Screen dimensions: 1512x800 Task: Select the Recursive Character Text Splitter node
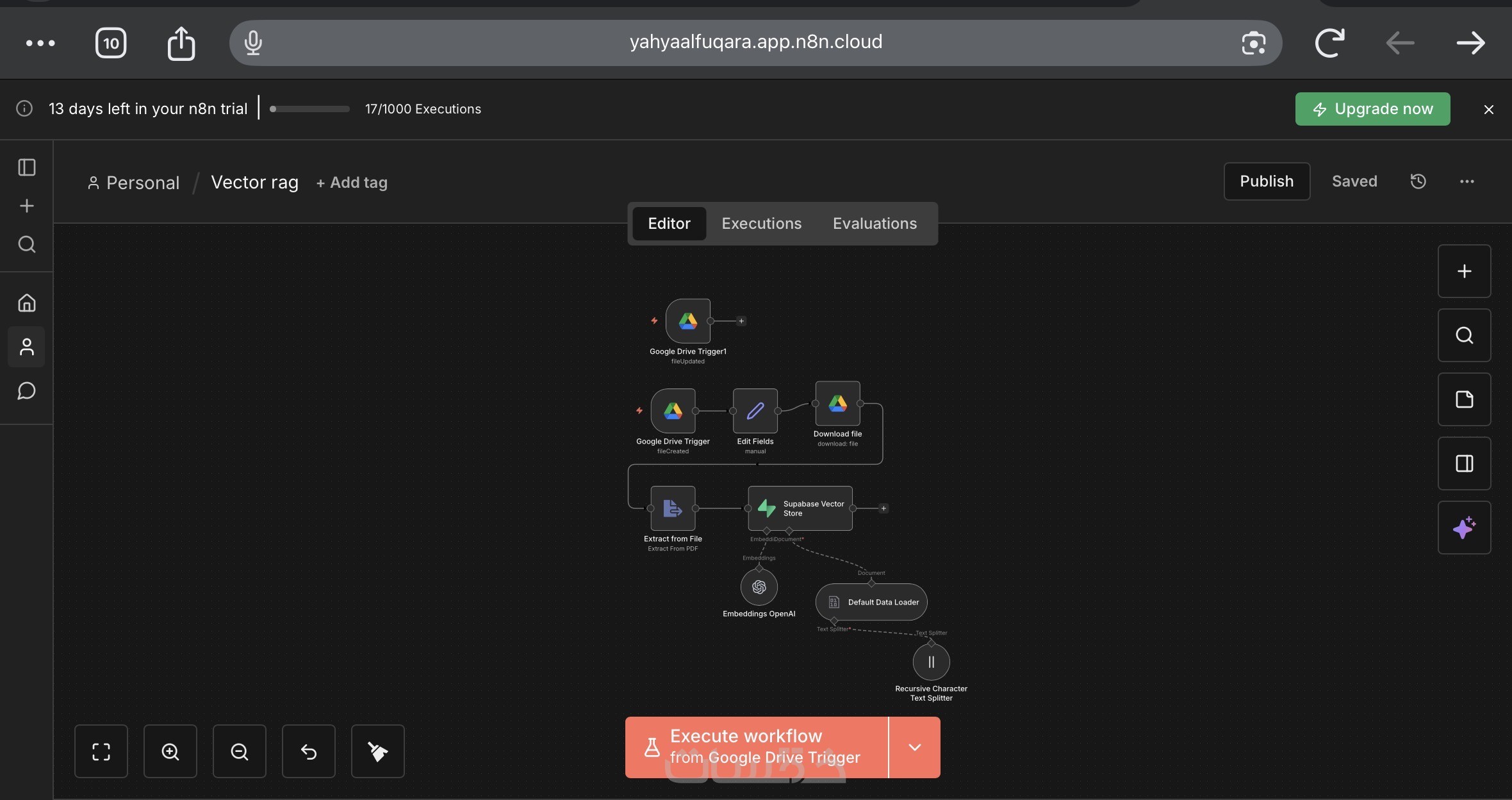(931, 662)
